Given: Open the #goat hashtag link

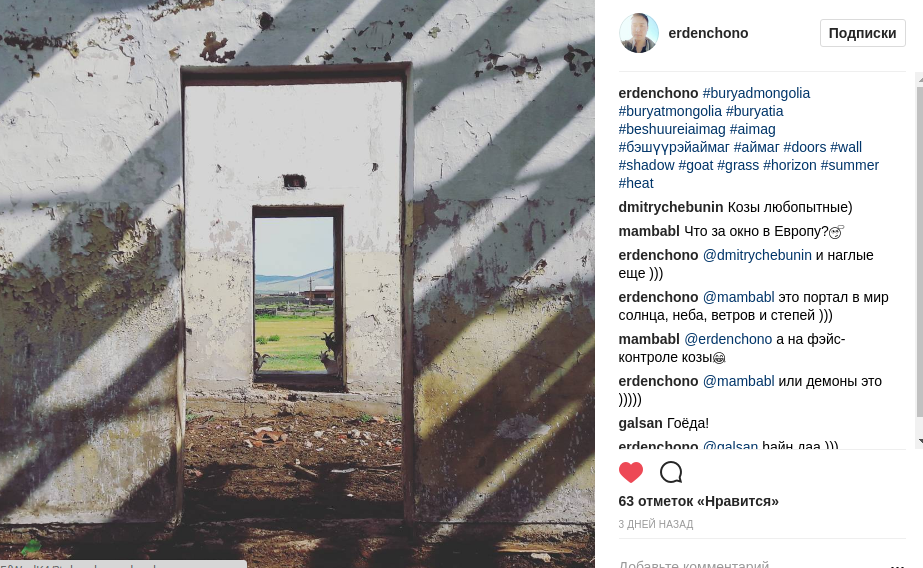Looking at the screenshot, I should click(695, 165).
